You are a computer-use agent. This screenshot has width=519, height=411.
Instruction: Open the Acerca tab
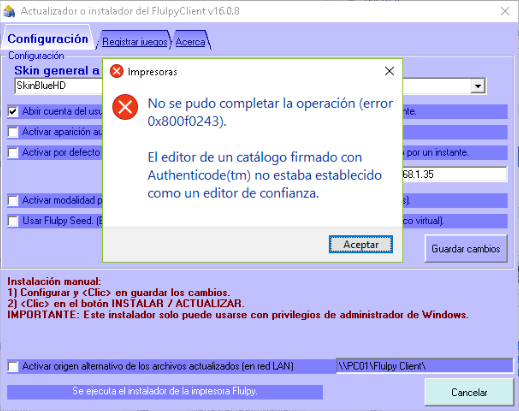(x=190, y=42)
